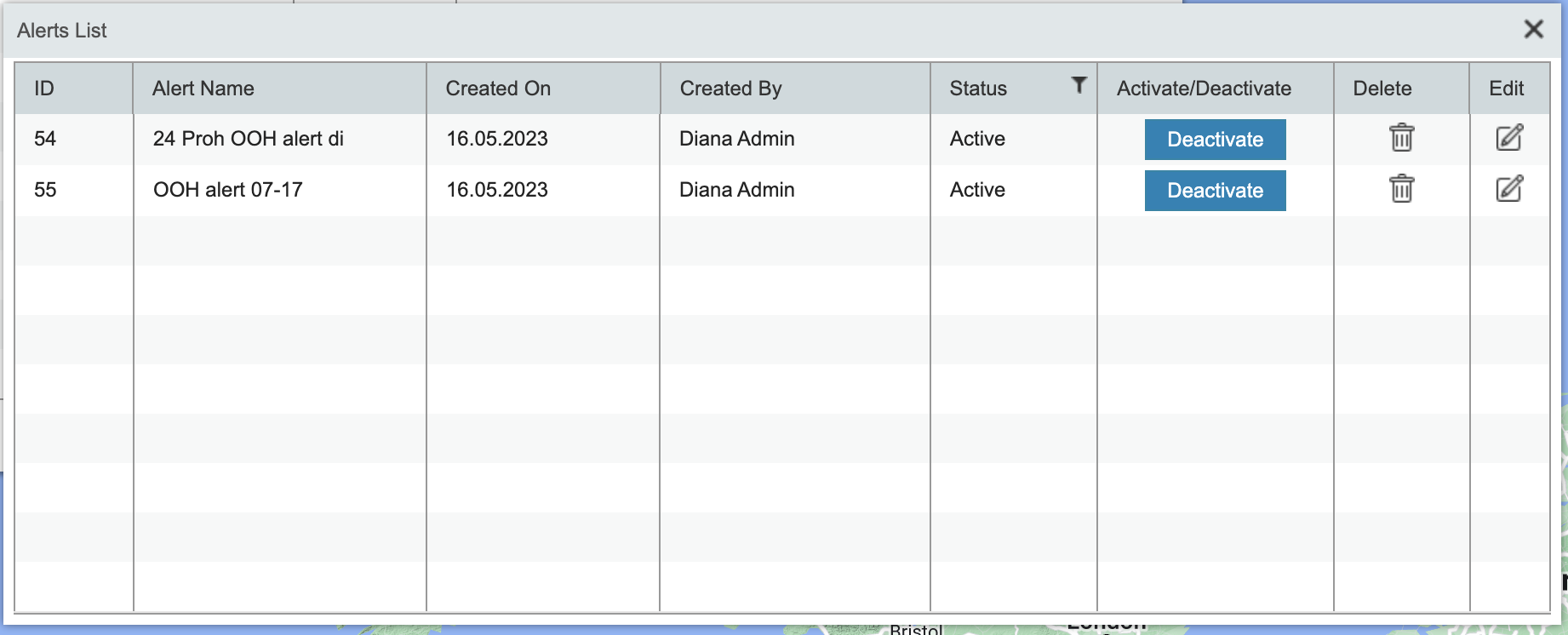The width and height of the screenshot is (1568, 635).
Task: Select the OOH alert 07-17 name cell
Action: (228, 190)
